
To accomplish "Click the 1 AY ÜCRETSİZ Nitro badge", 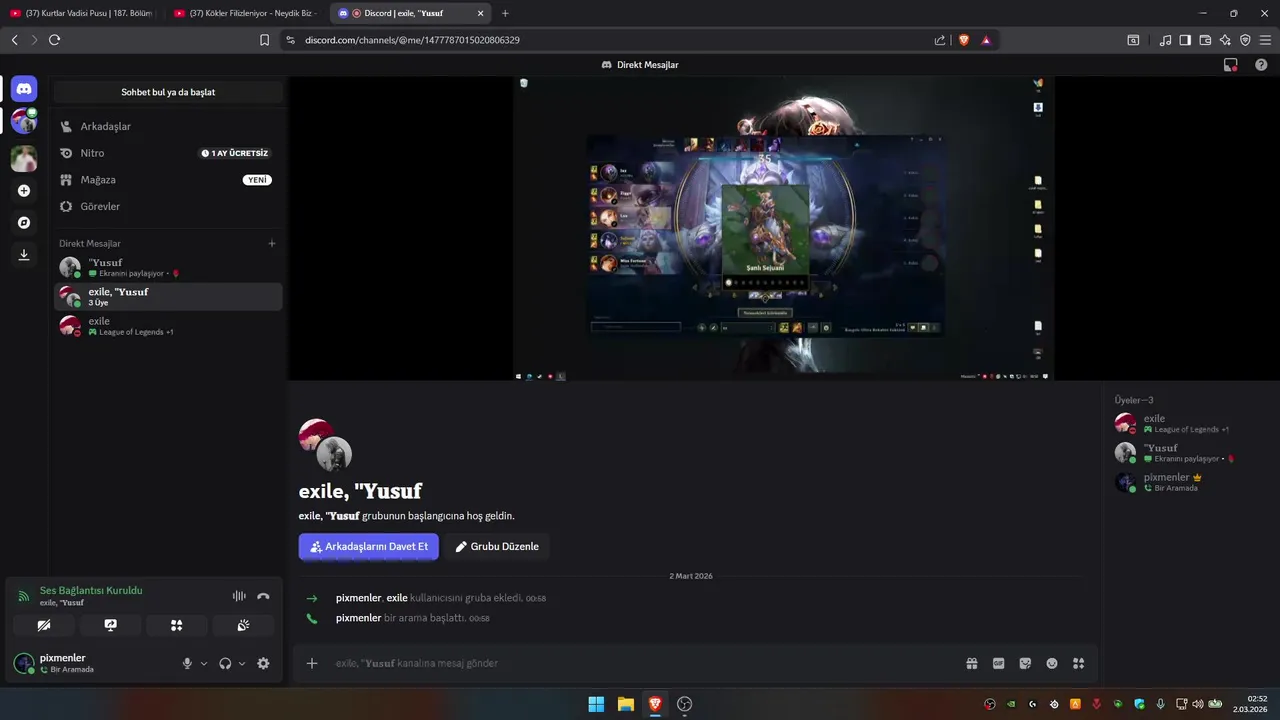I will (x=235, y=153).
